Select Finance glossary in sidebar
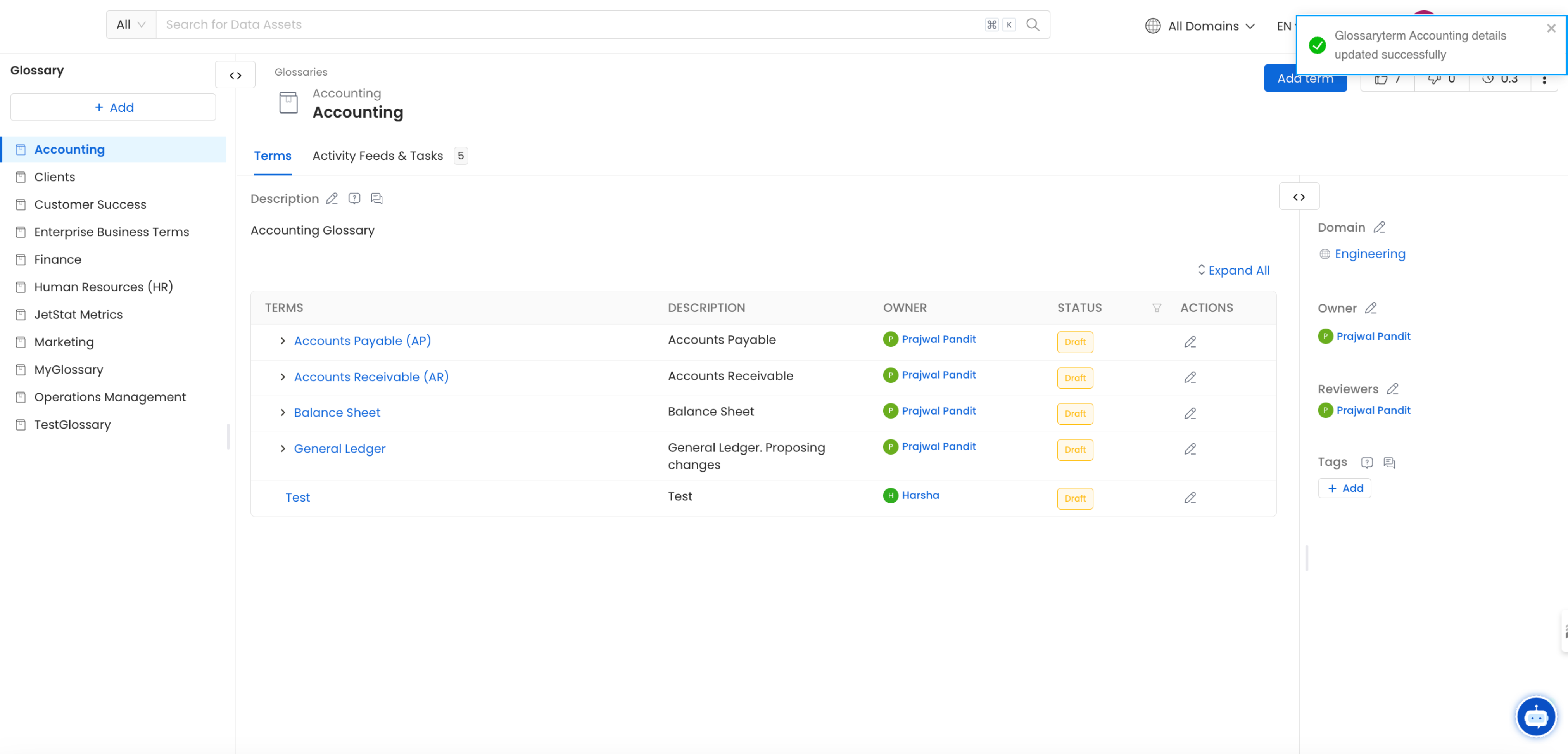The height and width of the screenshot is (754, 1568). click(x=57, y=259)
